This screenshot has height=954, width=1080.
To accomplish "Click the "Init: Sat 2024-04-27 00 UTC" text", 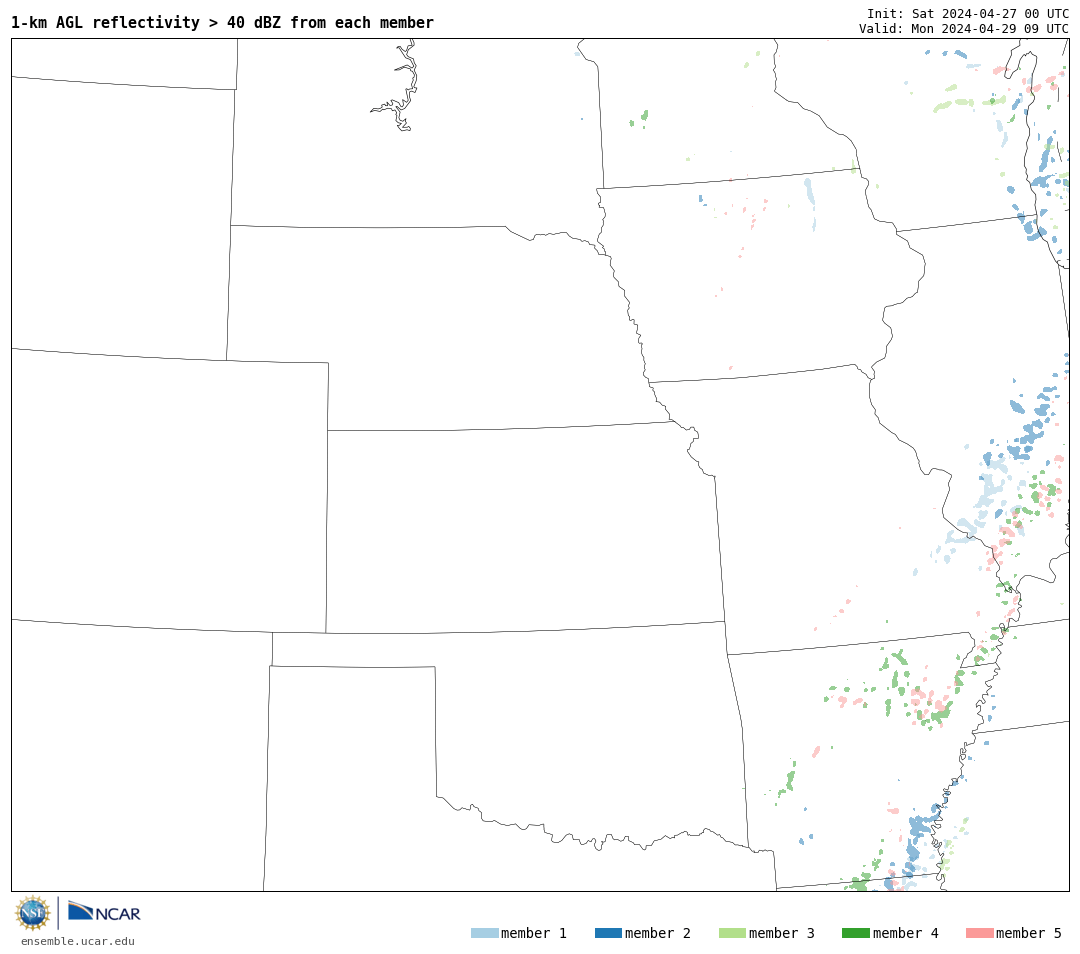I will pyautogui.click(x=968, y=14).
